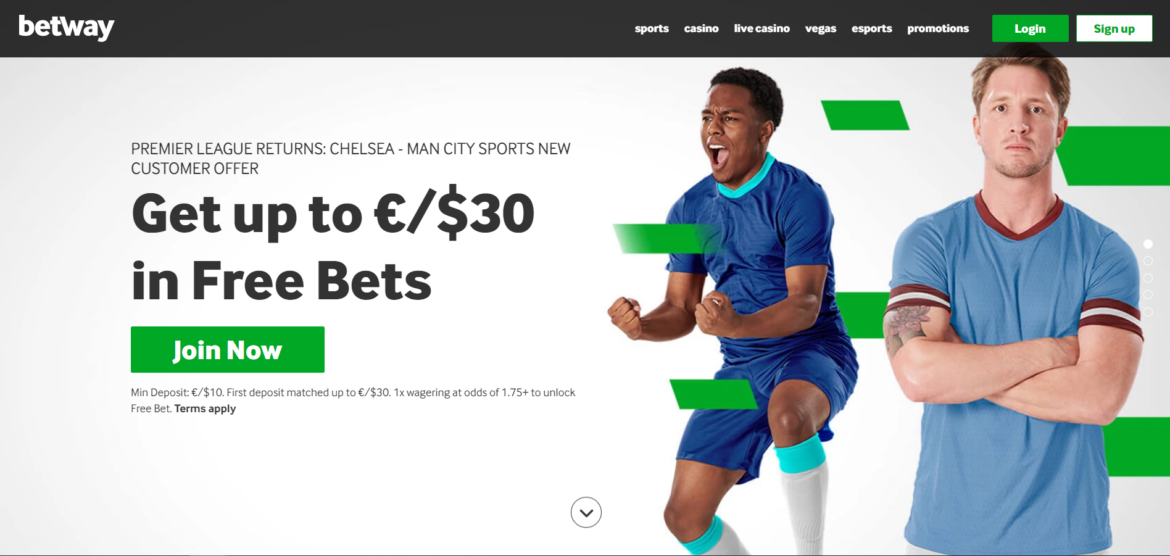1170x556 pixels.
Task: Select the fifth carousel slide dot
Action: click(x=1148, y=312)
